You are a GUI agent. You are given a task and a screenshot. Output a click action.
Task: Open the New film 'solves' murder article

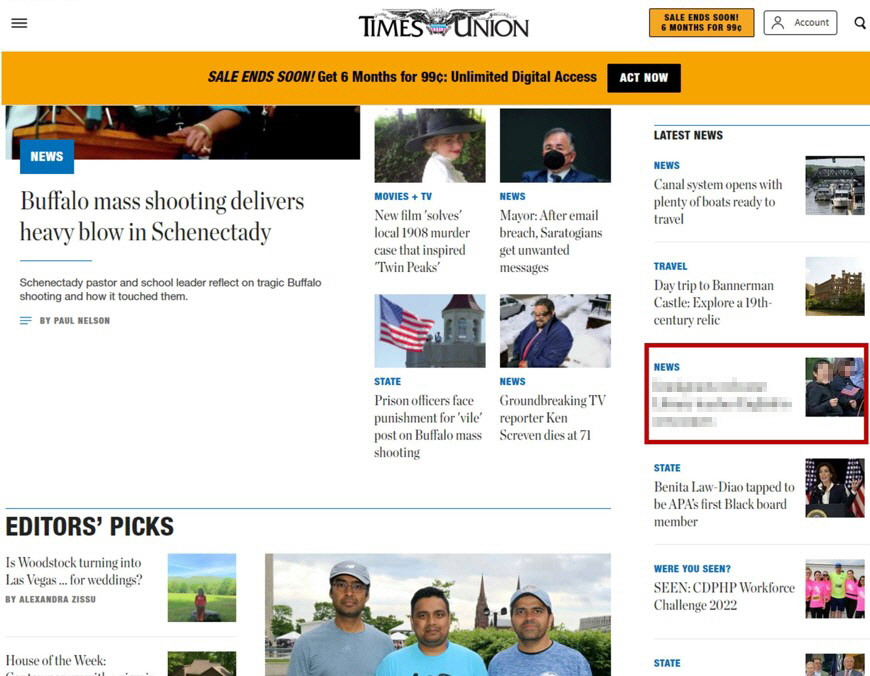pos(422,241)
